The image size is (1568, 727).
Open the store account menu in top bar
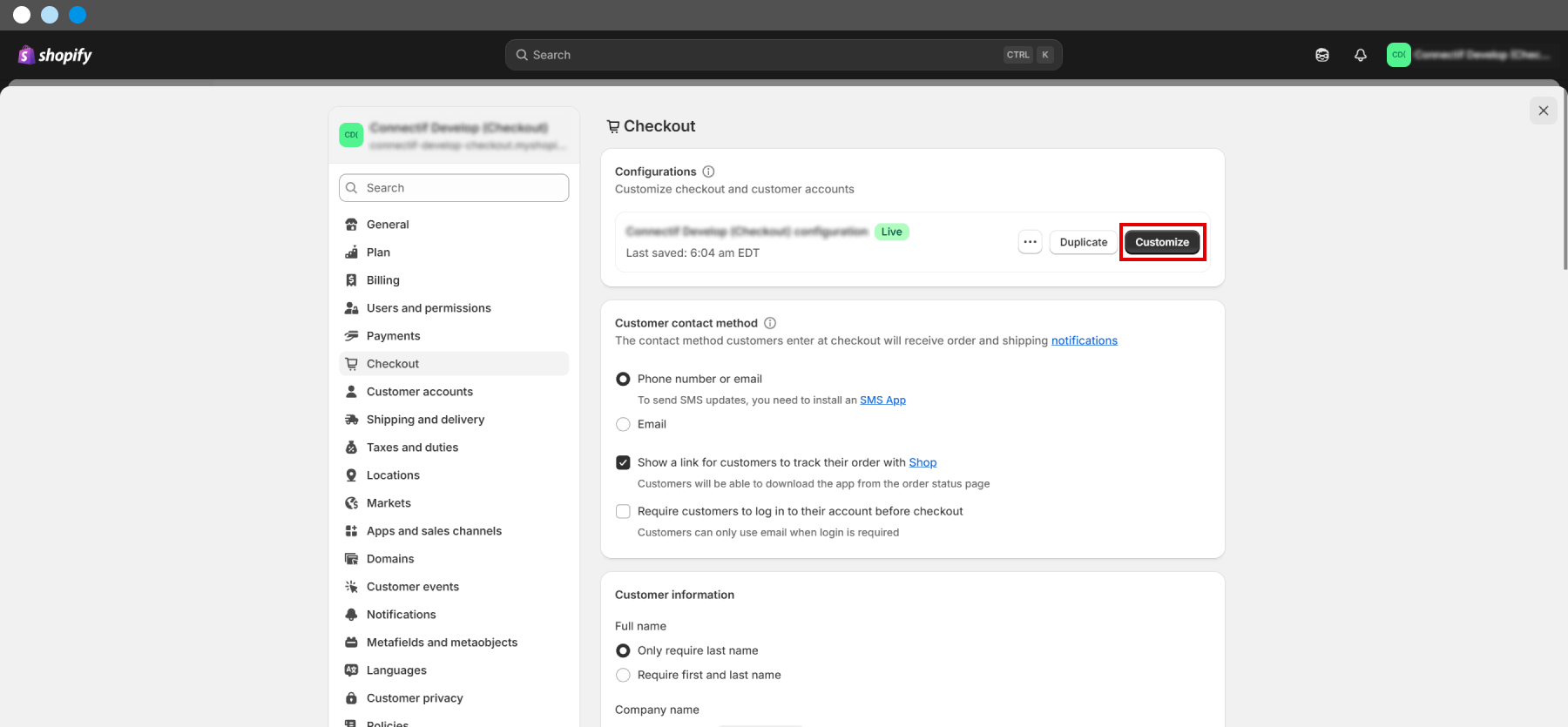pos(1468,55)
